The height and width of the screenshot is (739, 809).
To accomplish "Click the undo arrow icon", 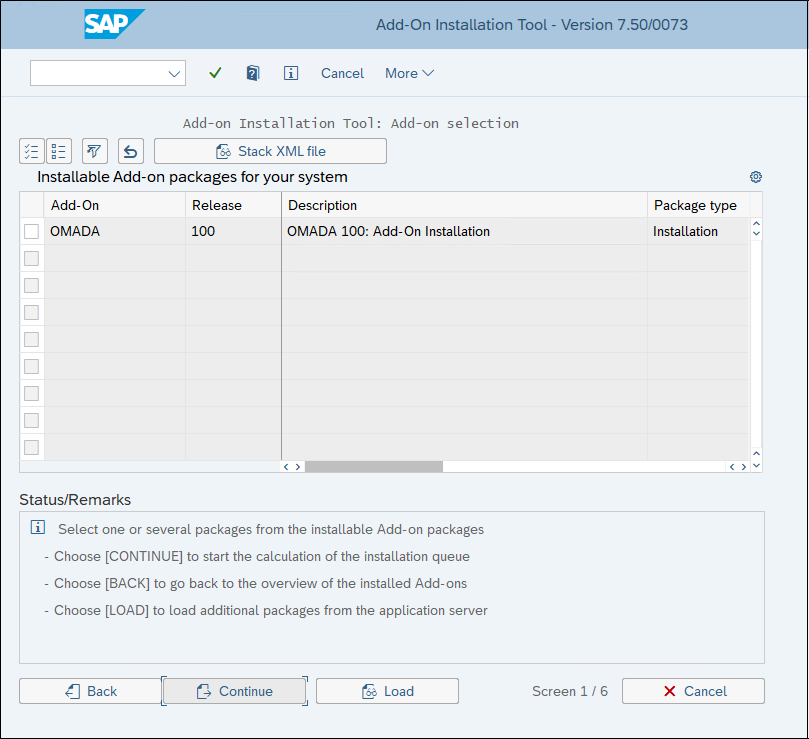I will coord(131,151).
